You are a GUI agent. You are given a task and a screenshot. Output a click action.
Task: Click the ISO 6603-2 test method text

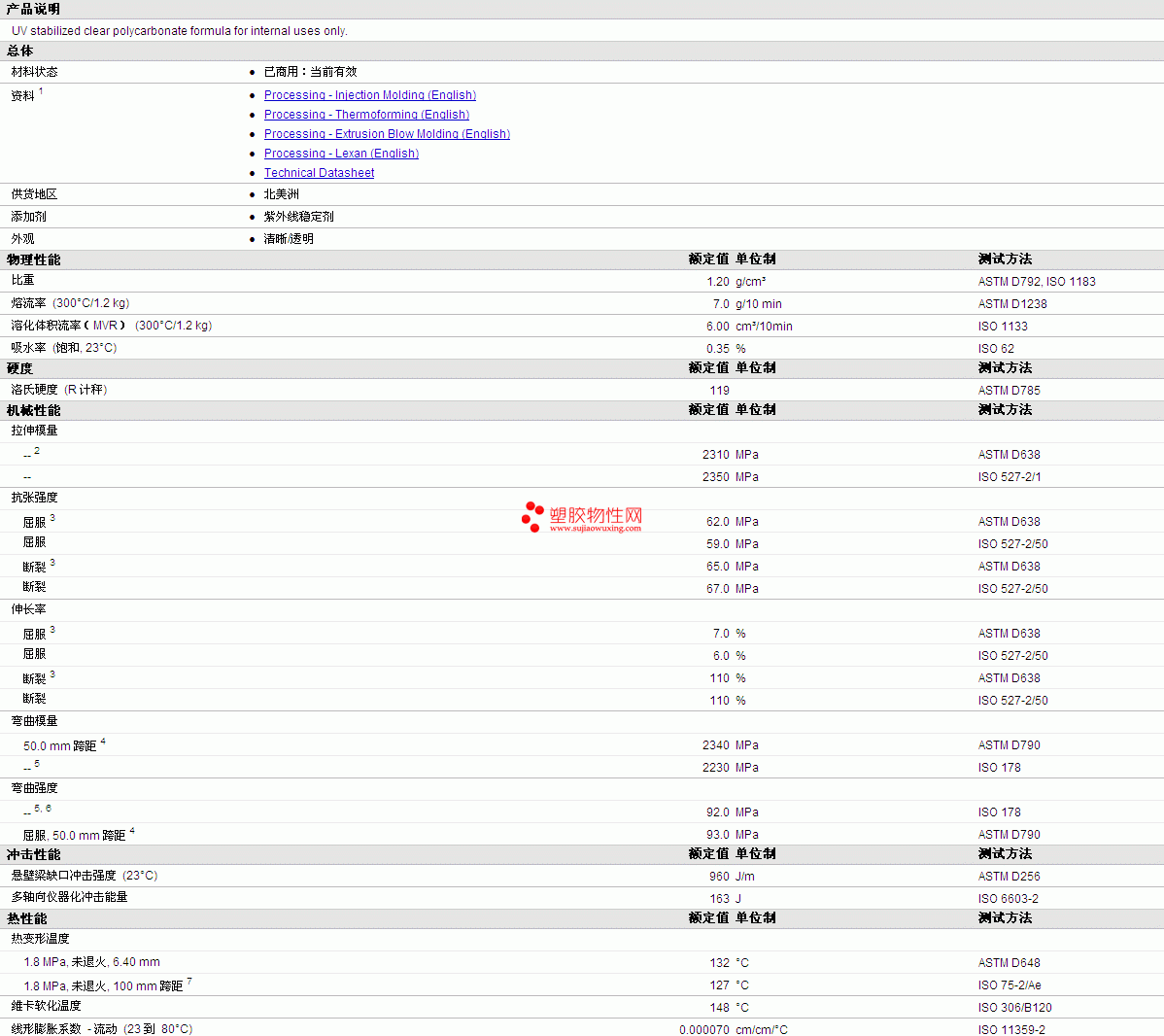1008,899
